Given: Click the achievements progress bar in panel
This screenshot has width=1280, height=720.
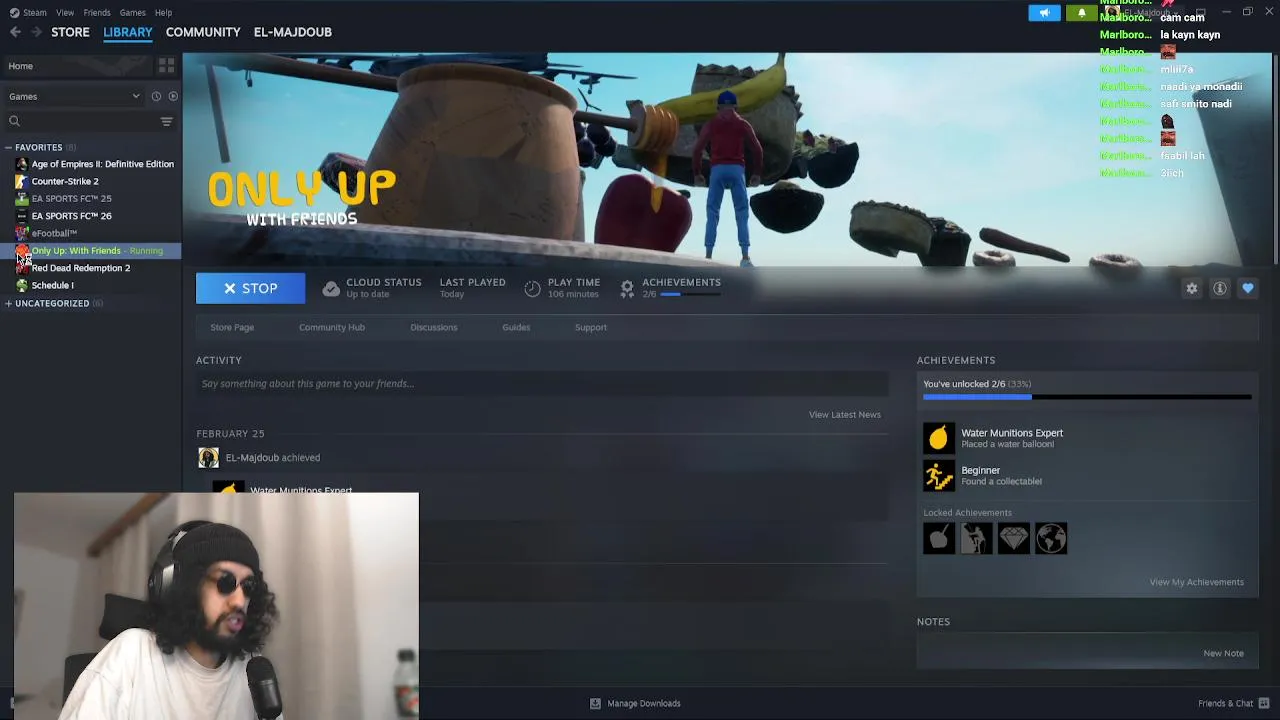Looking at the screenshot, I should tap(1087, 398).
